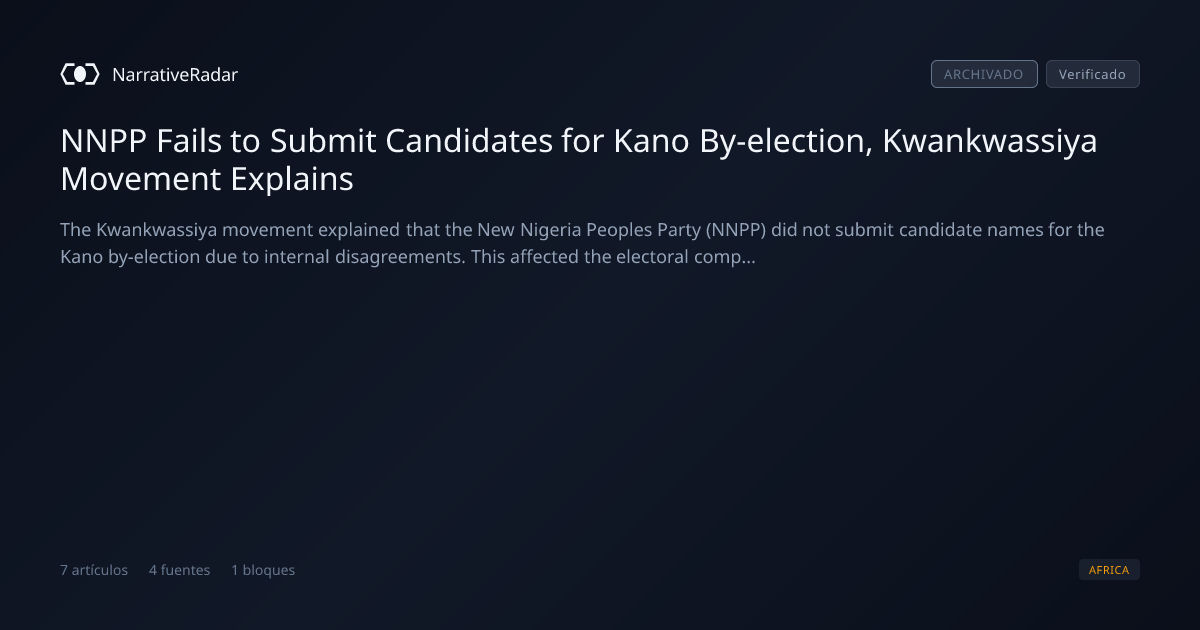Click the NarrativeRadar hexagon logo icon
This screenshot has width=1200, height=630.
(x=80, y=74)
